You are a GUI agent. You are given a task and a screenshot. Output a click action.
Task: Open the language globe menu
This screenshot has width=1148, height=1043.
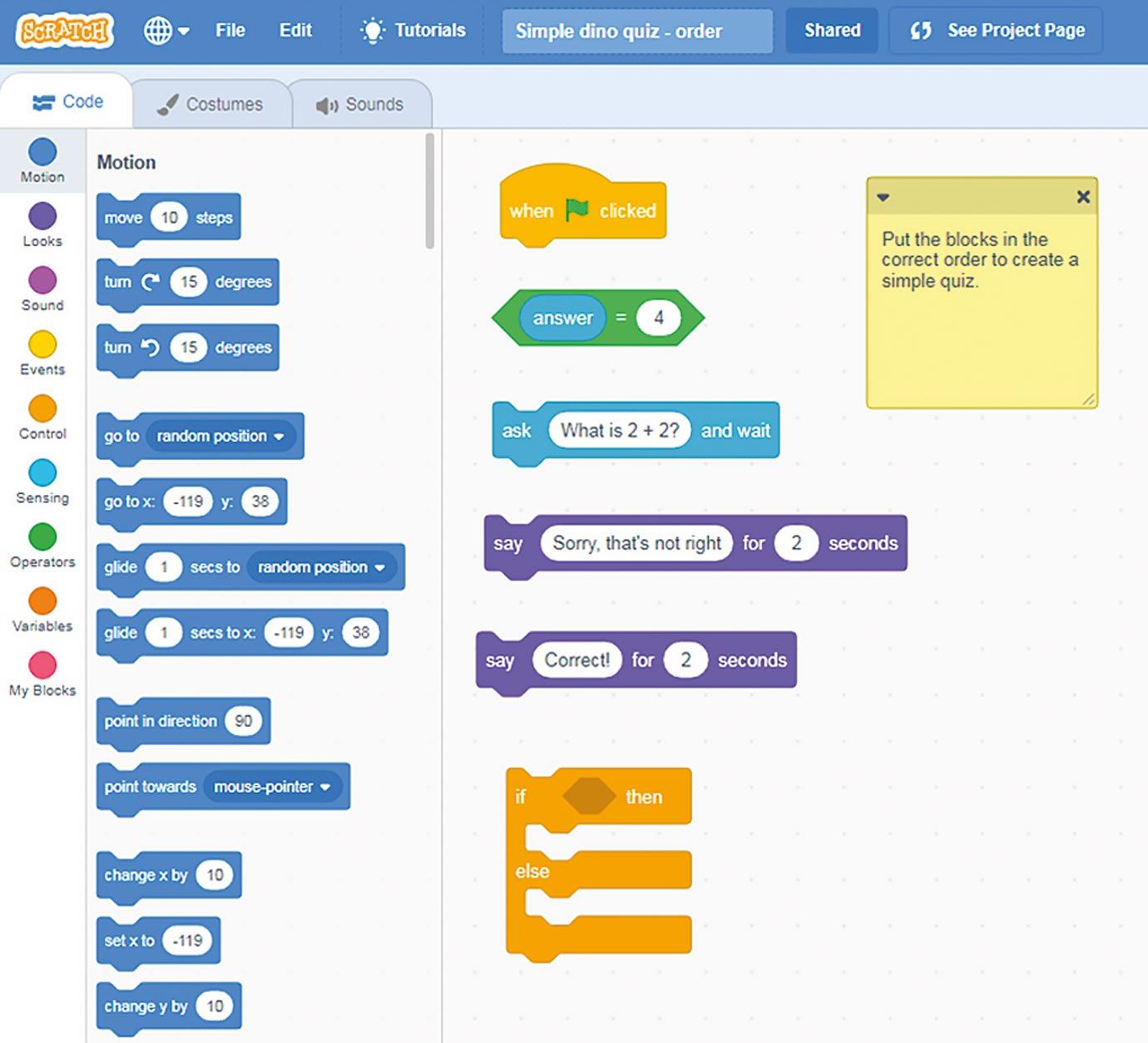click(166, 31)
